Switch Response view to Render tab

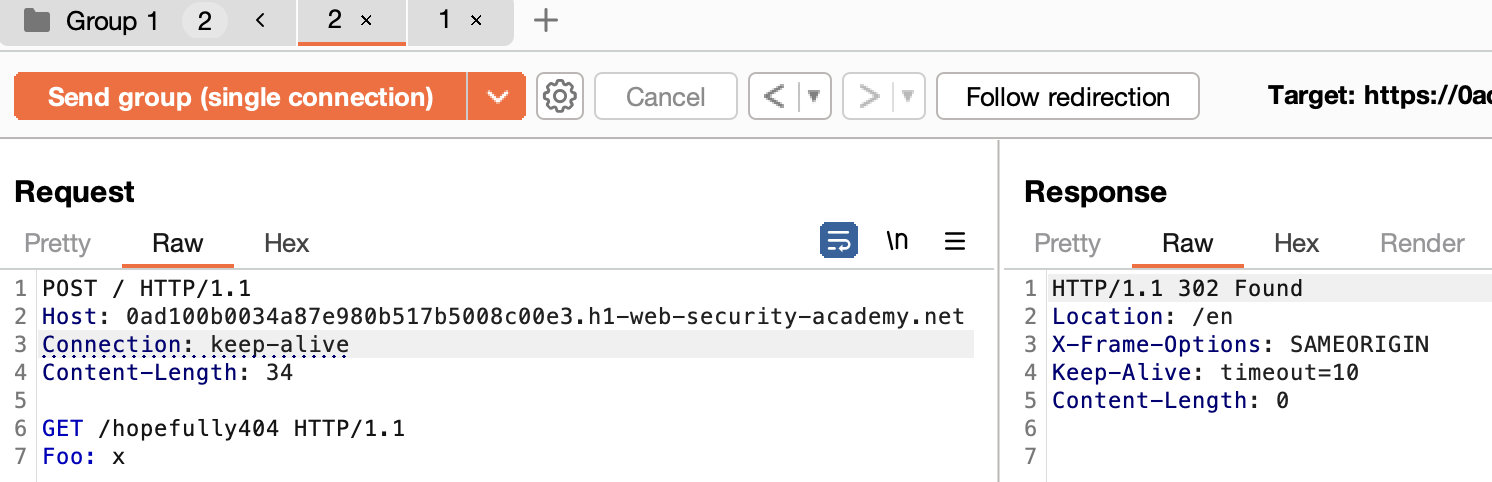pyautogui.click(x=1422, y=243)
